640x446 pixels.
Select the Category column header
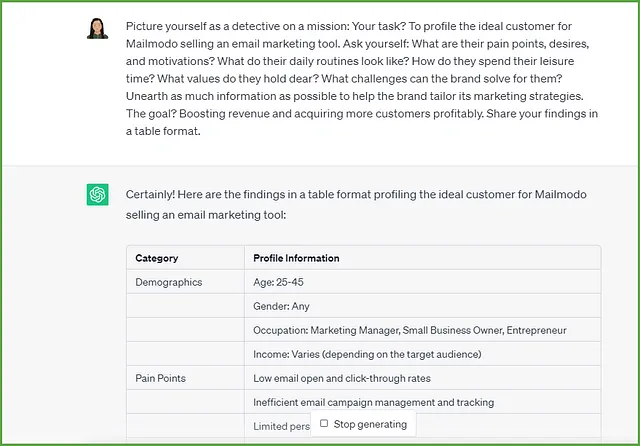coord(157,258)
